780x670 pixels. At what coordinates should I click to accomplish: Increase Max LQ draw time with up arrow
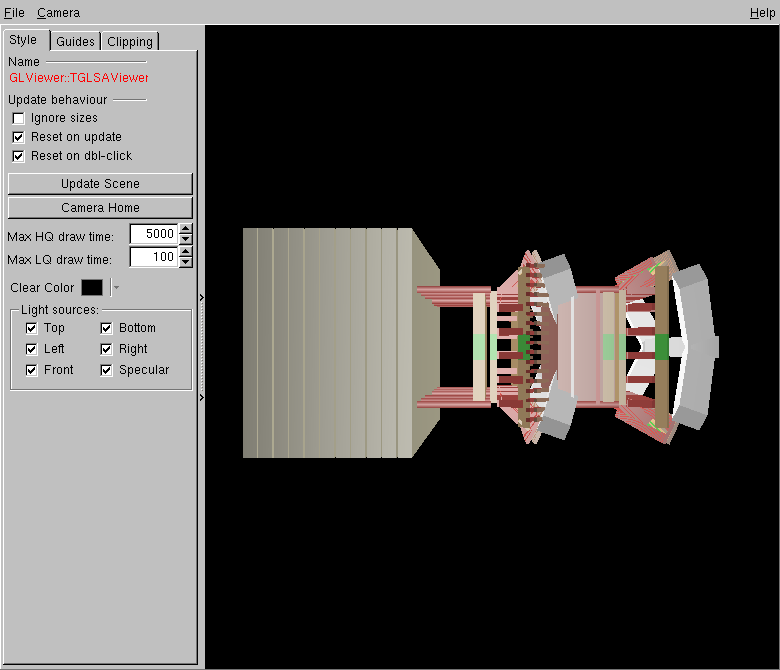[x=185, y=252]
